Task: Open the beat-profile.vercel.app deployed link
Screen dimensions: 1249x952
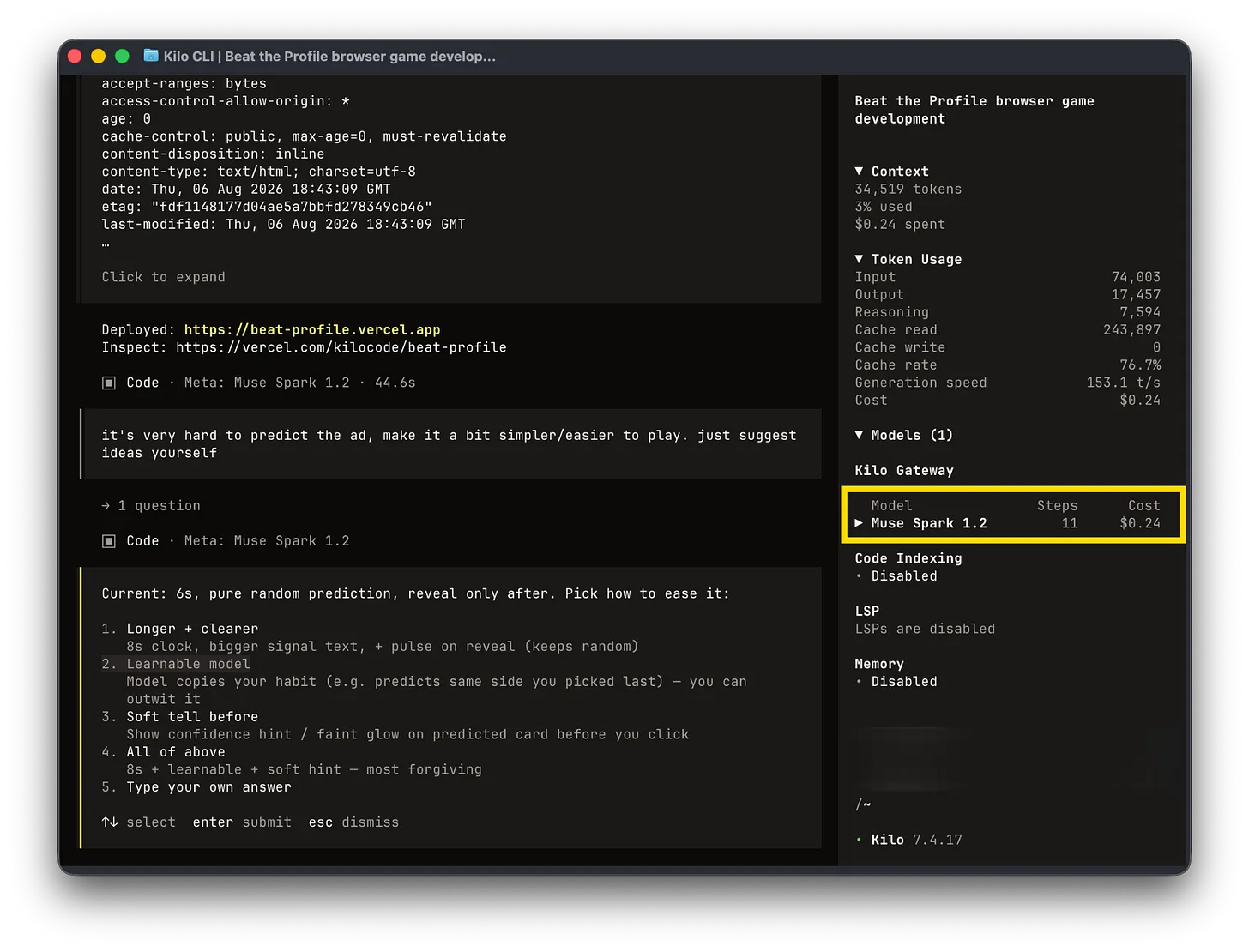Action: pyautogui.click(x=312, y=330)
